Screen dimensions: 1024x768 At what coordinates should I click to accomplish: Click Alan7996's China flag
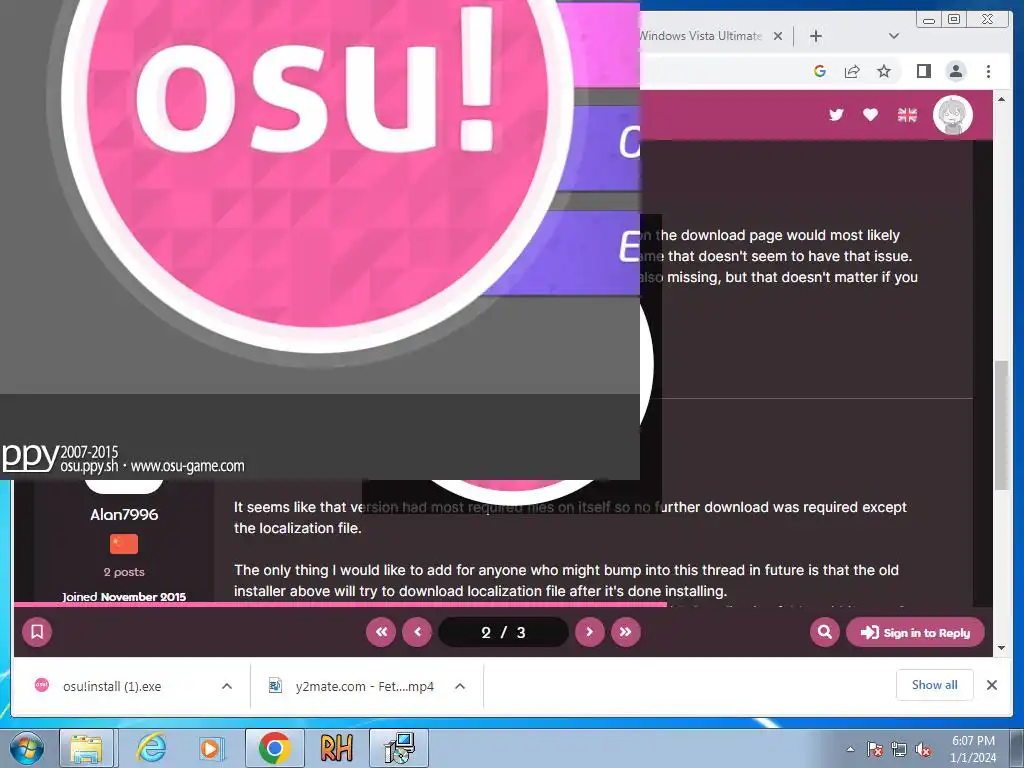(x=124, y=543)
